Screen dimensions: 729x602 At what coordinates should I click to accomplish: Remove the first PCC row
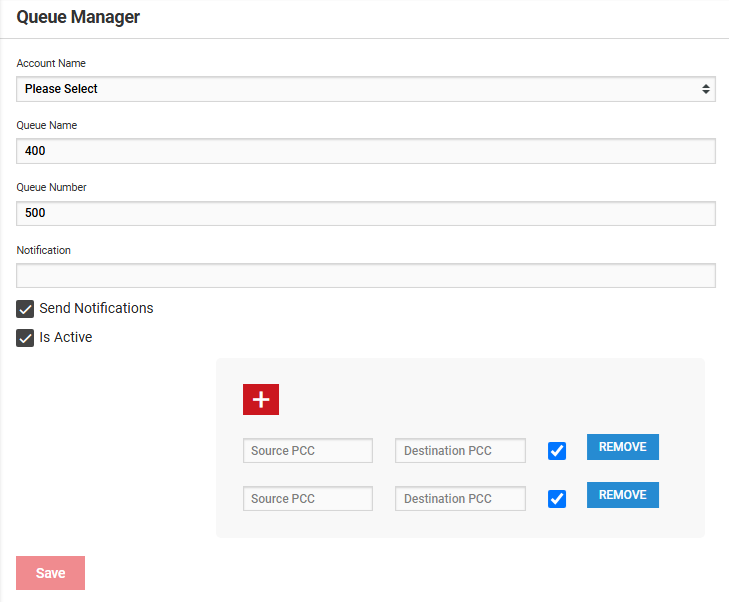tap(623, 447)
